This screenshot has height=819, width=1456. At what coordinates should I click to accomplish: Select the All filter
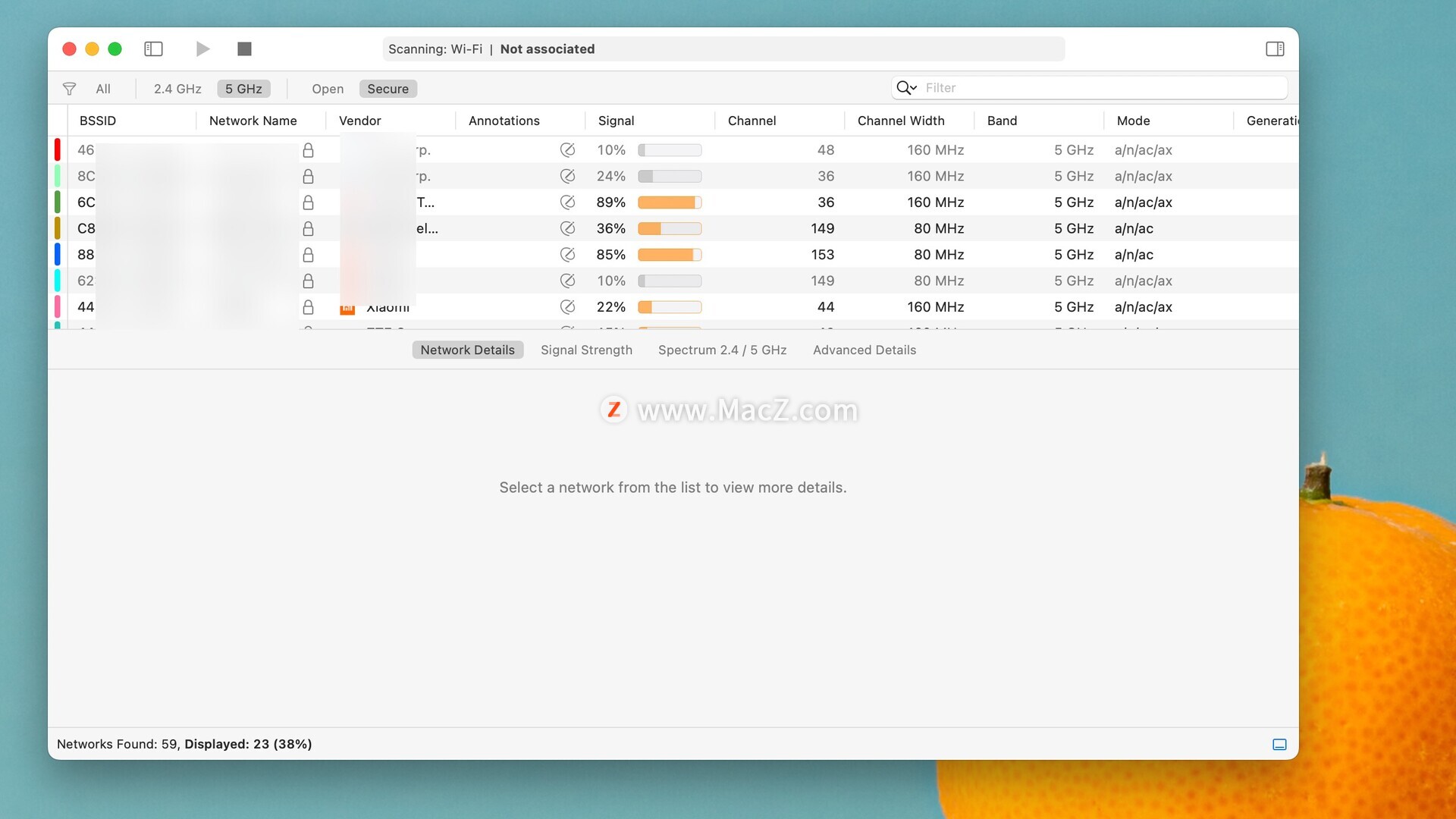tap(103, 89)
